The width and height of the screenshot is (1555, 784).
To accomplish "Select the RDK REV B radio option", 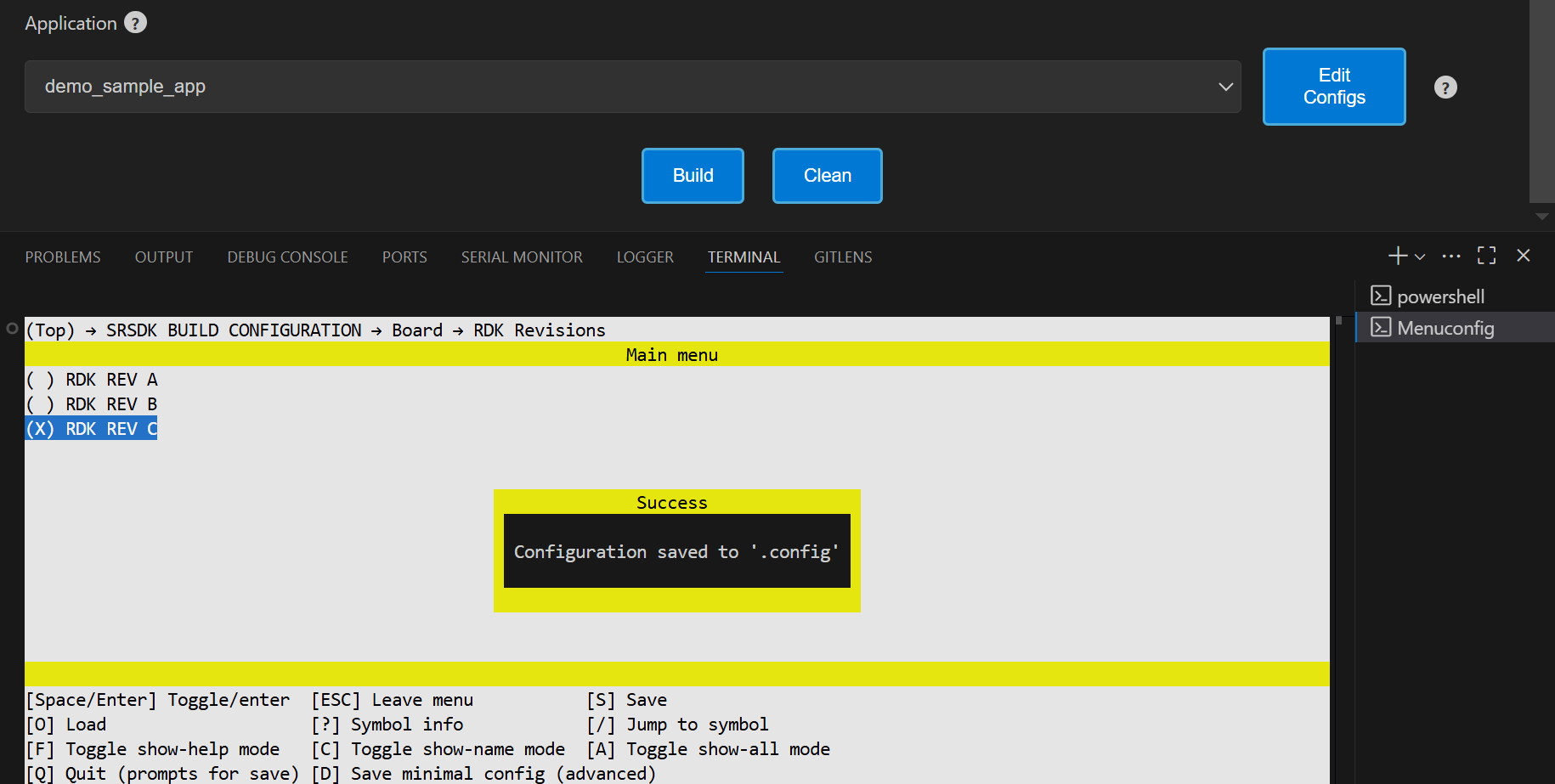I will [x=92, y=404].
